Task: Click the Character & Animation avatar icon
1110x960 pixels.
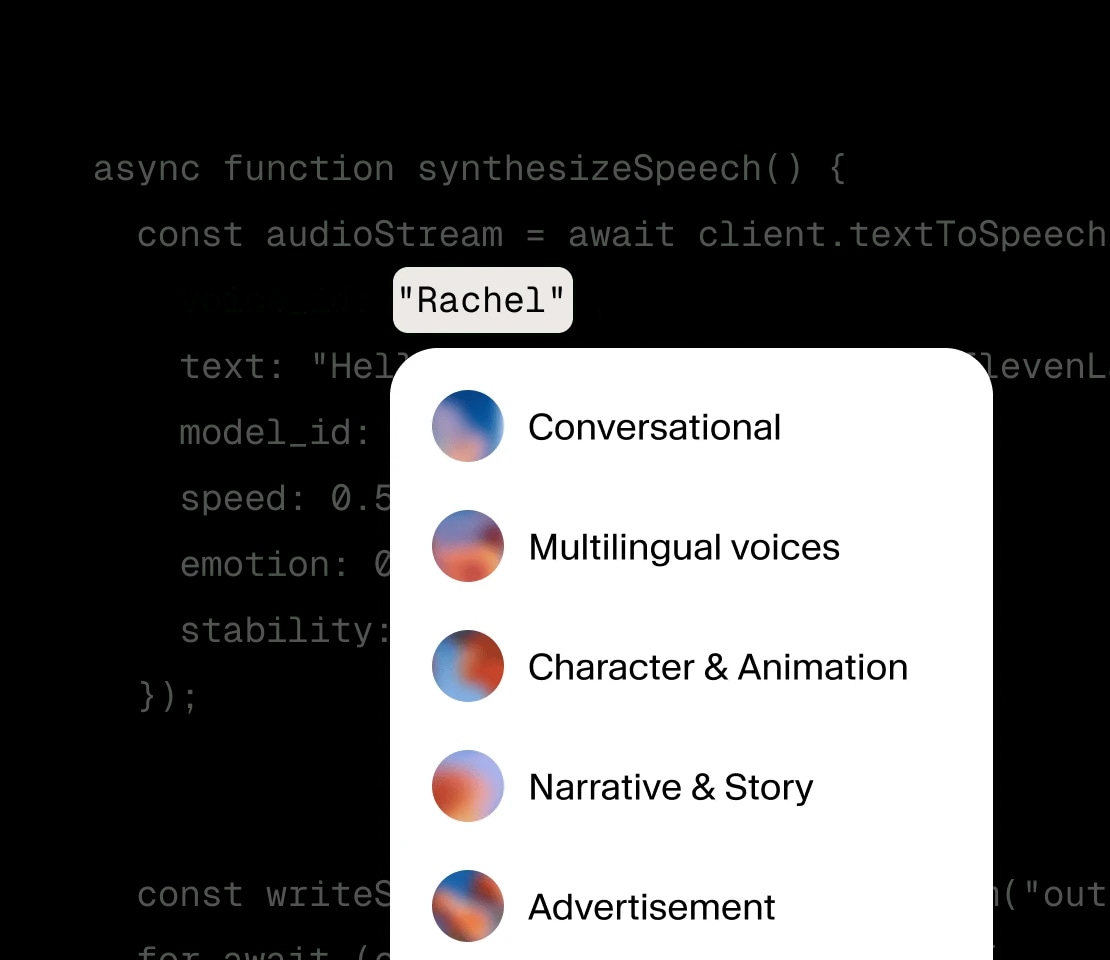Action: pos(467,666)
